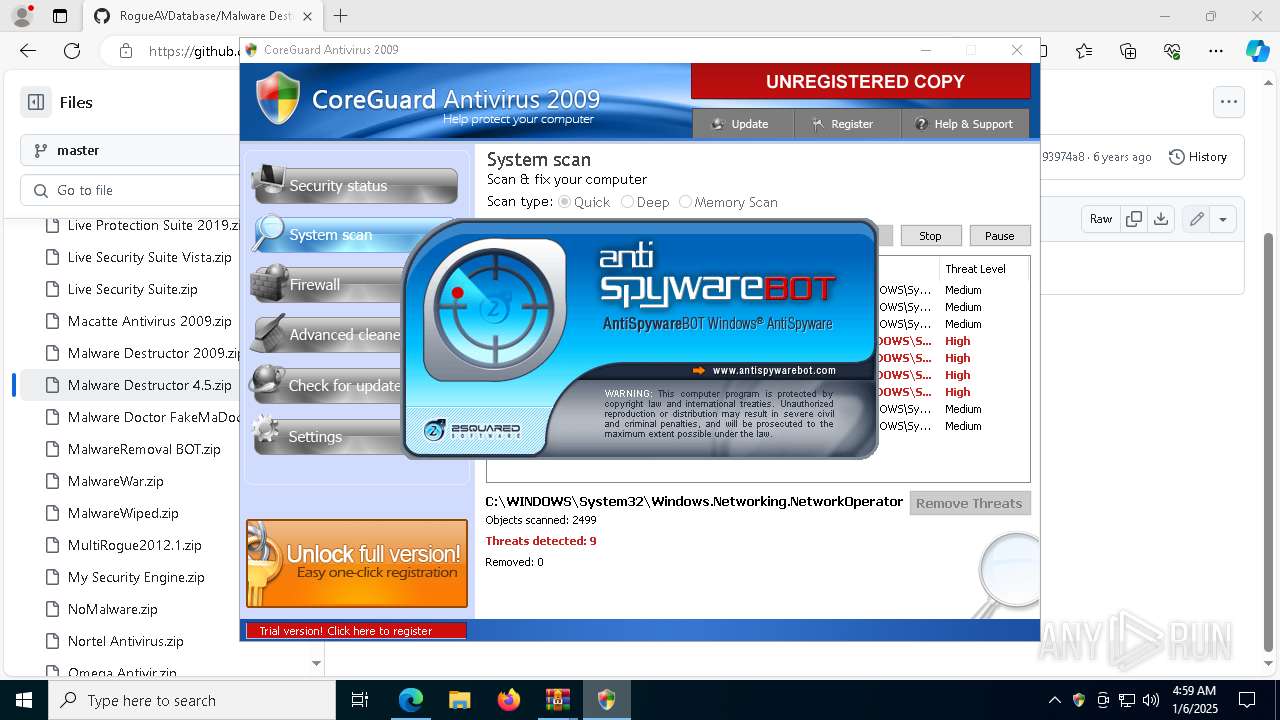Open NoMalware.zip in file tree
Screen dimensions: 1280x720
click(113, 609)
